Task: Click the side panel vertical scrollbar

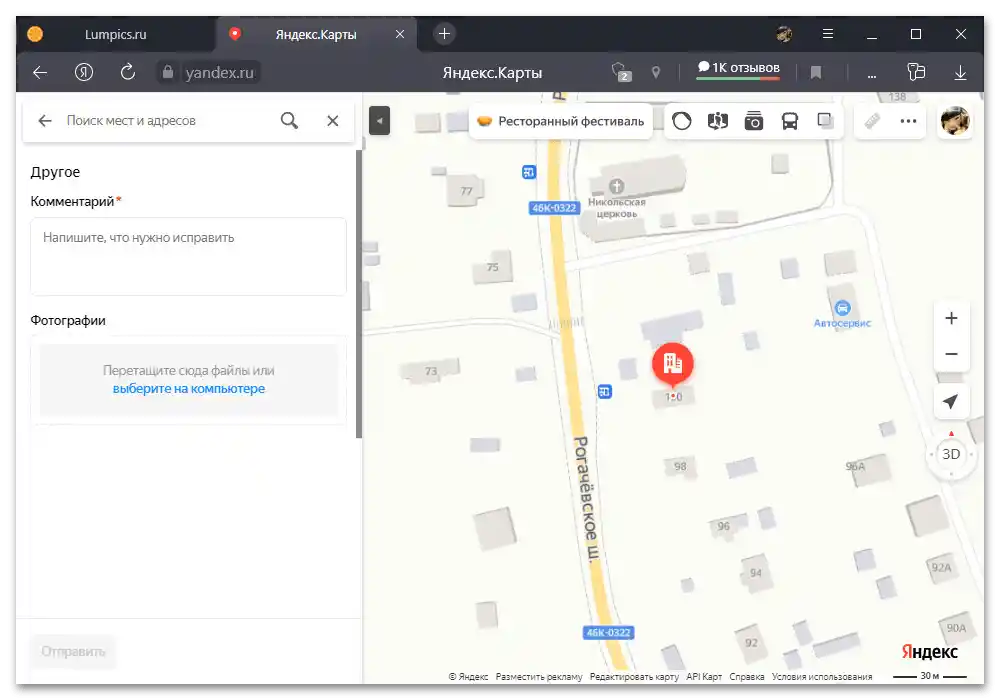Action: point(359,293)
